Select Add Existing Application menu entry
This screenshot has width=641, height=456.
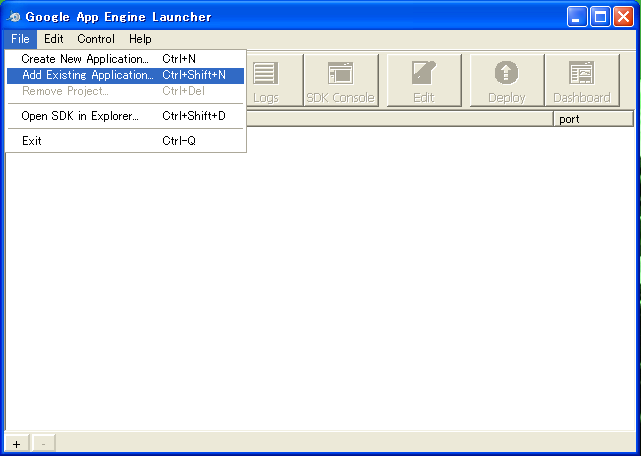point(126,75)
